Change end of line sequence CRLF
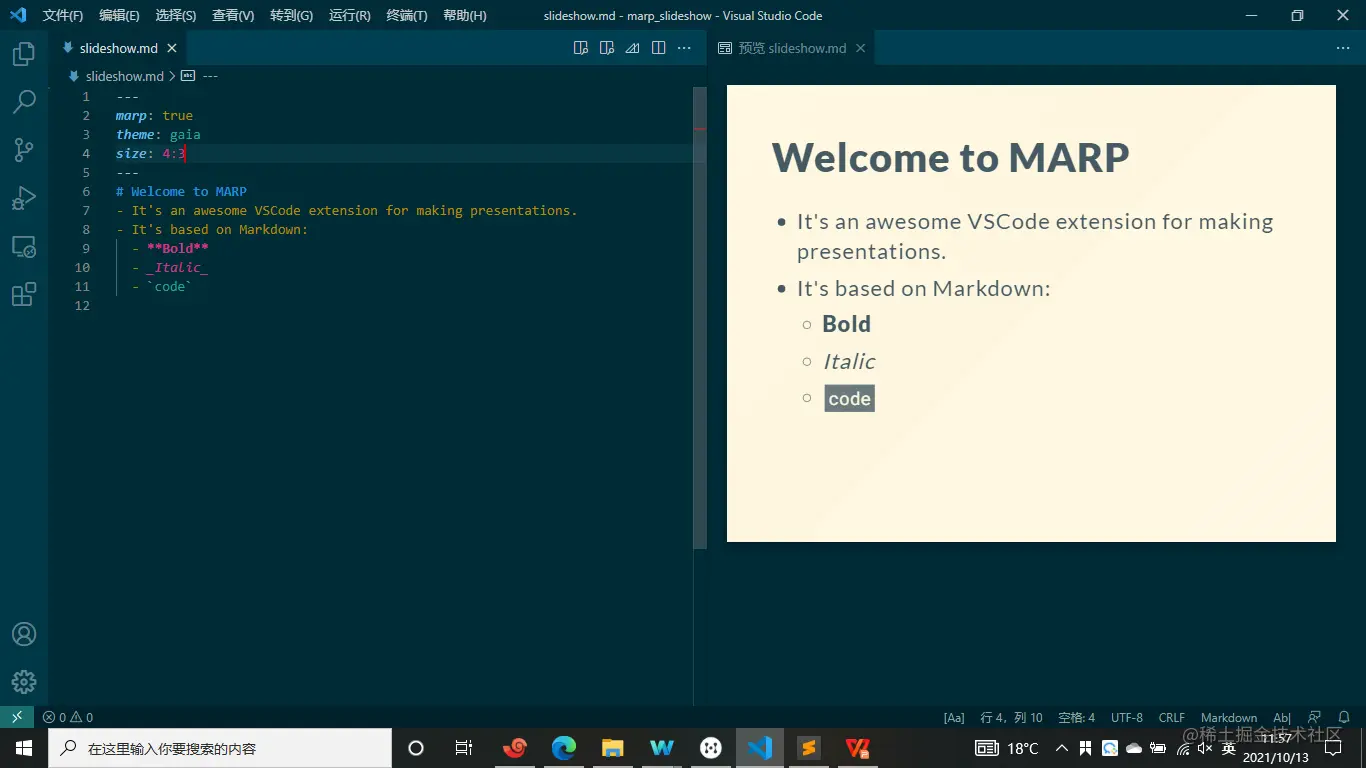This screenshot has height=768, width=1366. coord(1172,717)
